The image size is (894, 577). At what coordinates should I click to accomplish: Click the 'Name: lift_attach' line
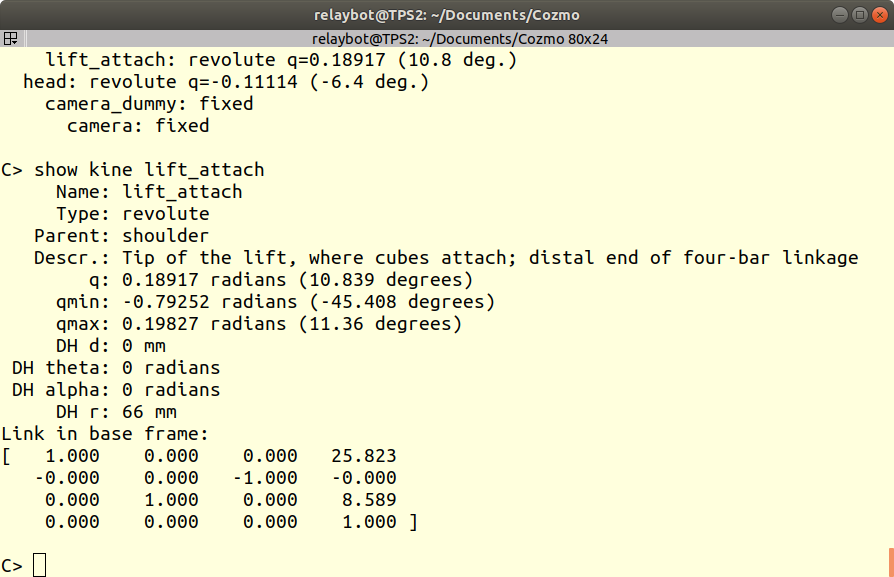click(149, 192)
